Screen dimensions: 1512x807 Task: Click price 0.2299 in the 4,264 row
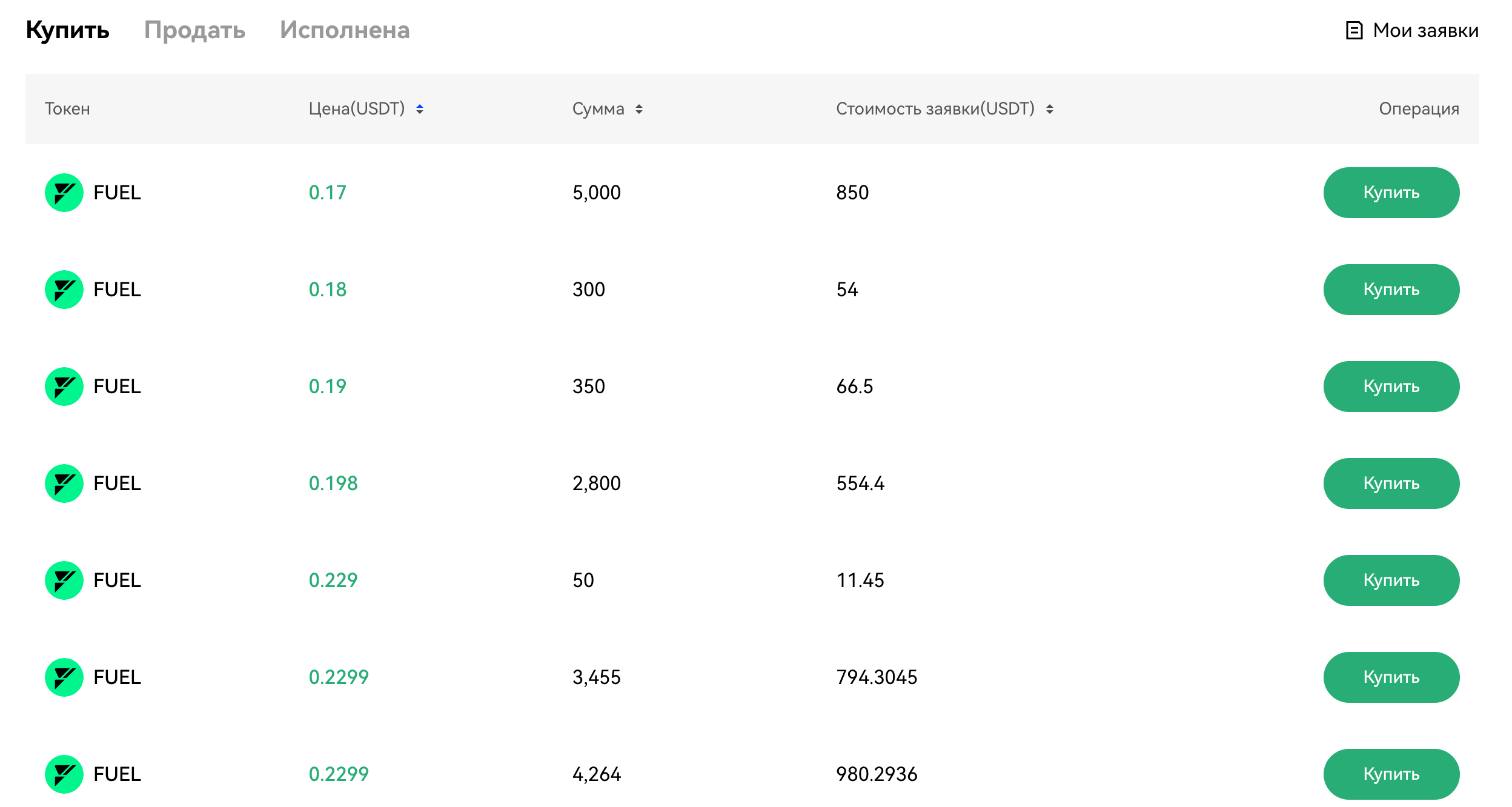click(339, 774)
